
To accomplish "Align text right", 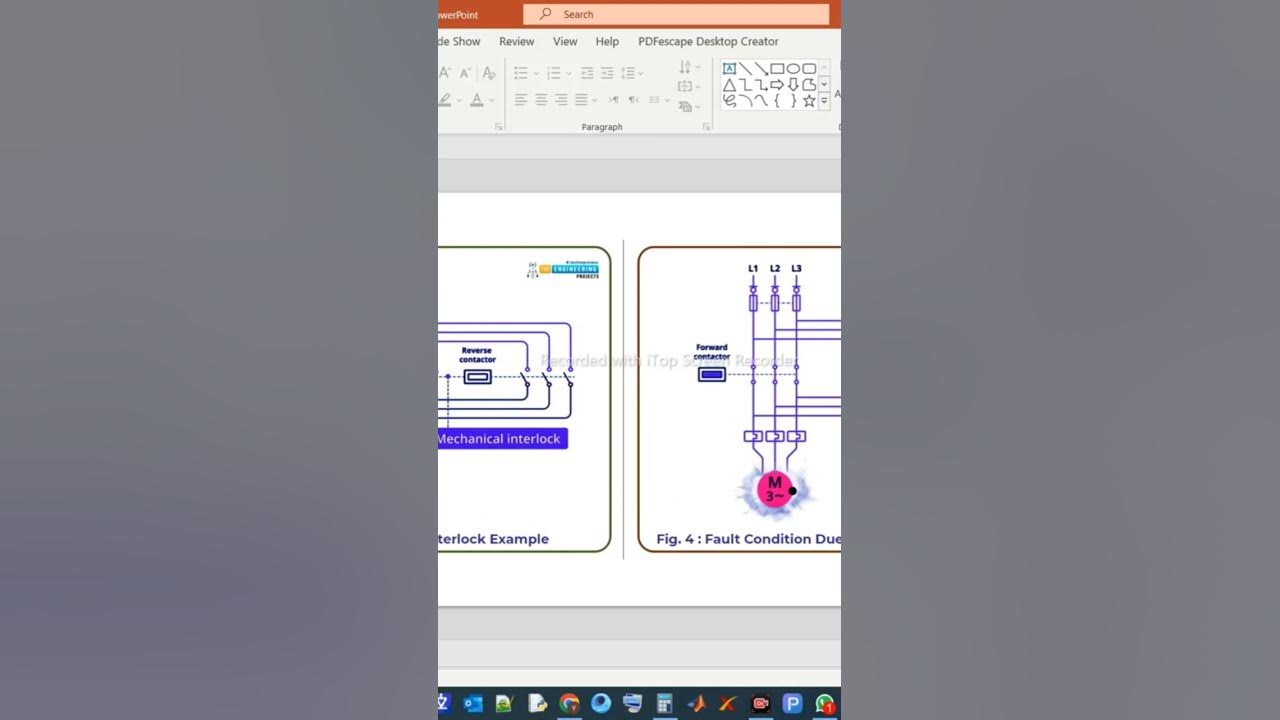I will [x=561, y=100].
